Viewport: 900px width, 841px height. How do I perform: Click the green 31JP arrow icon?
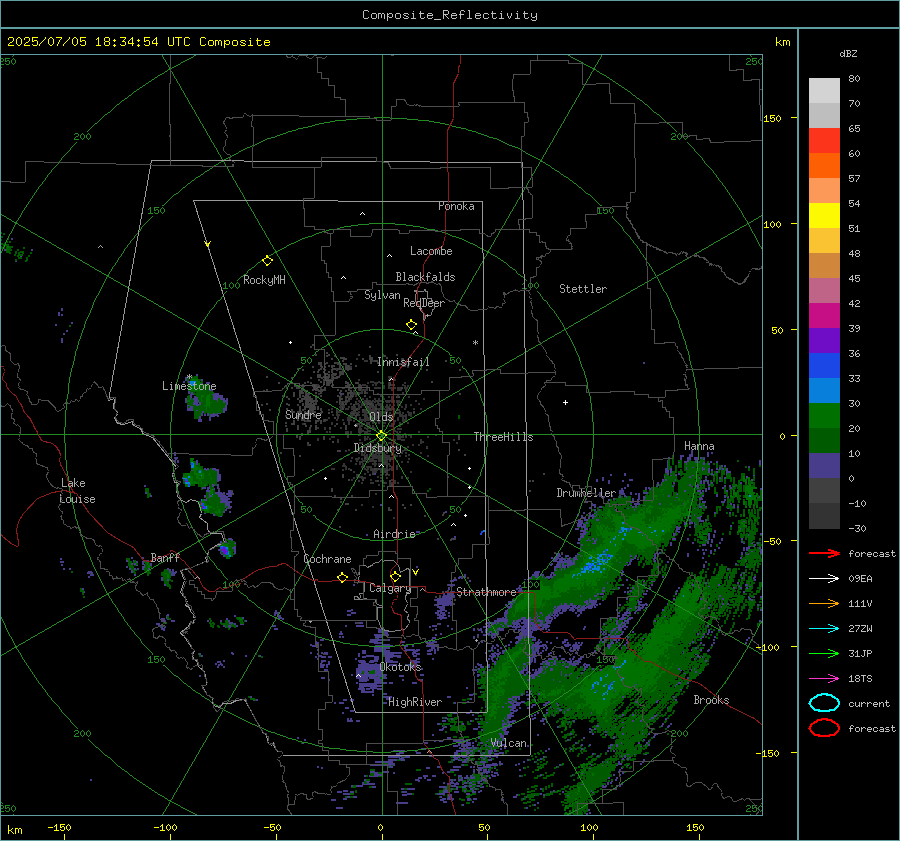pos(824,653)
